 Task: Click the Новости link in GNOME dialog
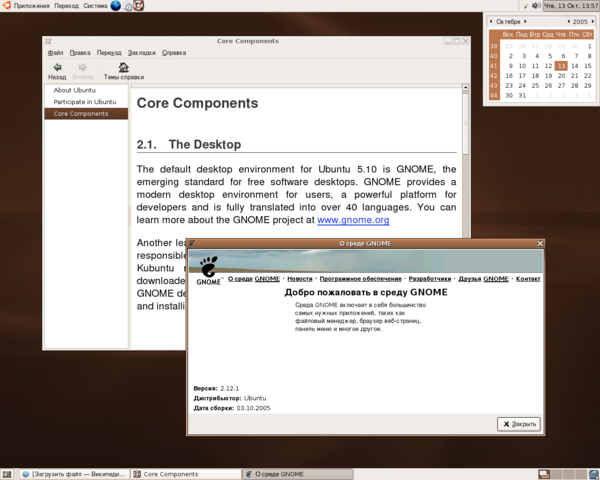(x=299, y=279)
